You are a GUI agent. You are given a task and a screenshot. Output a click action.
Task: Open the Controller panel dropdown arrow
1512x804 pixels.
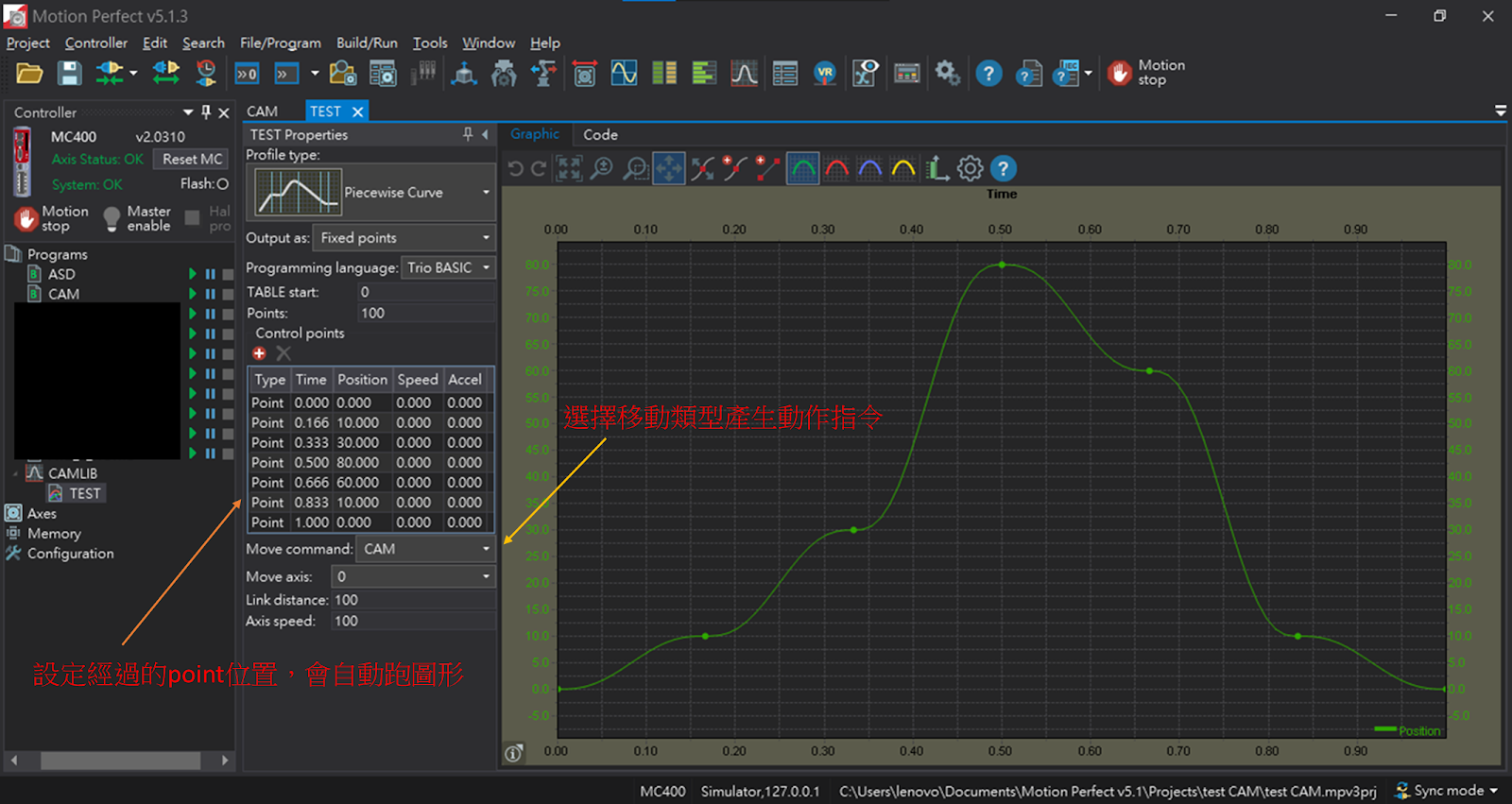click(188, 112)
